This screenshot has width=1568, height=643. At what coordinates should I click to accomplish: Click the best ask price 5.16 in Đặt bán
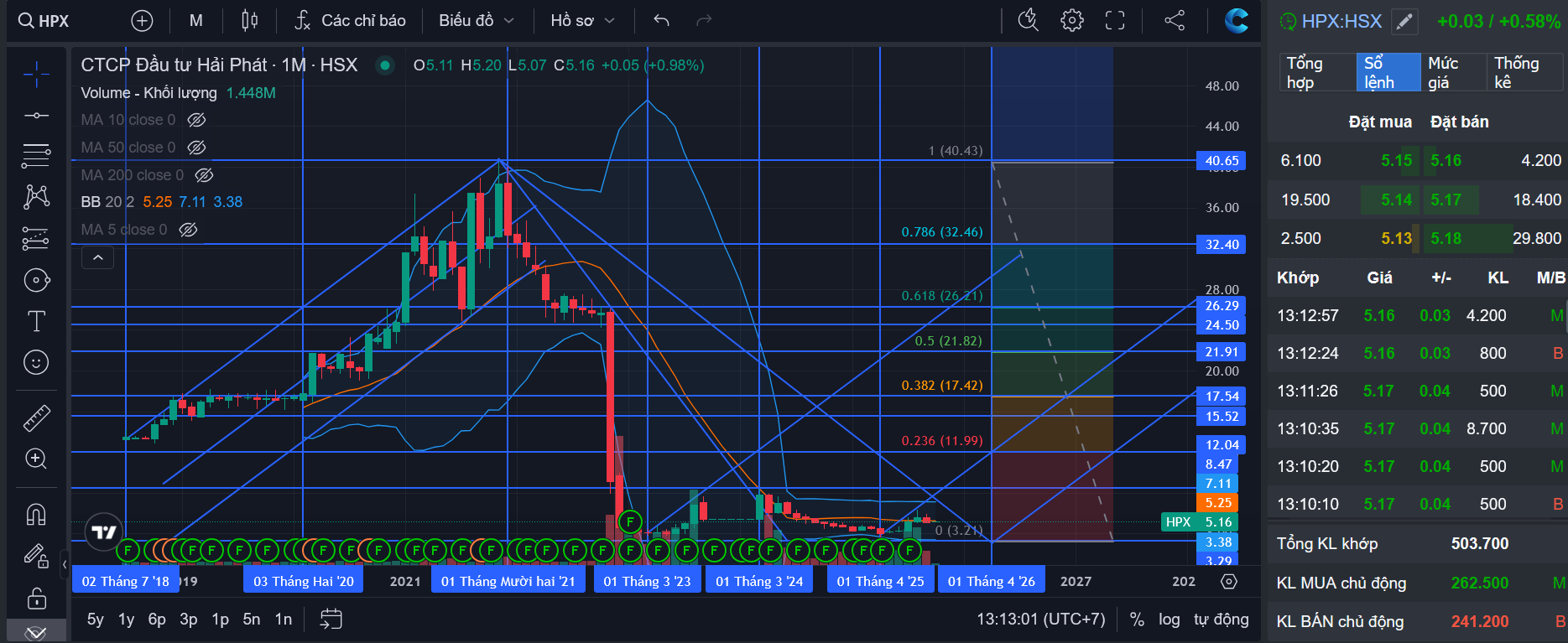pos(1446,160)
